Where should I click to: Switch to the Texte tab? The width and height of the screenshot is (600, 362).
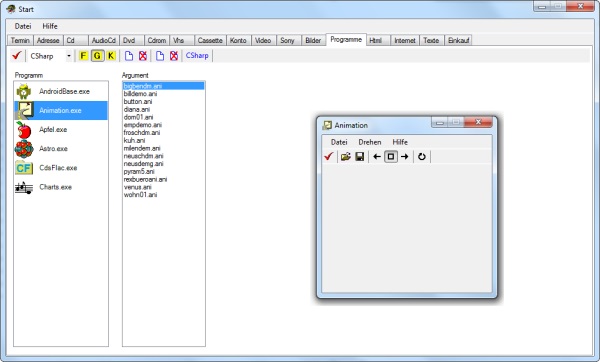click(431, 41)
